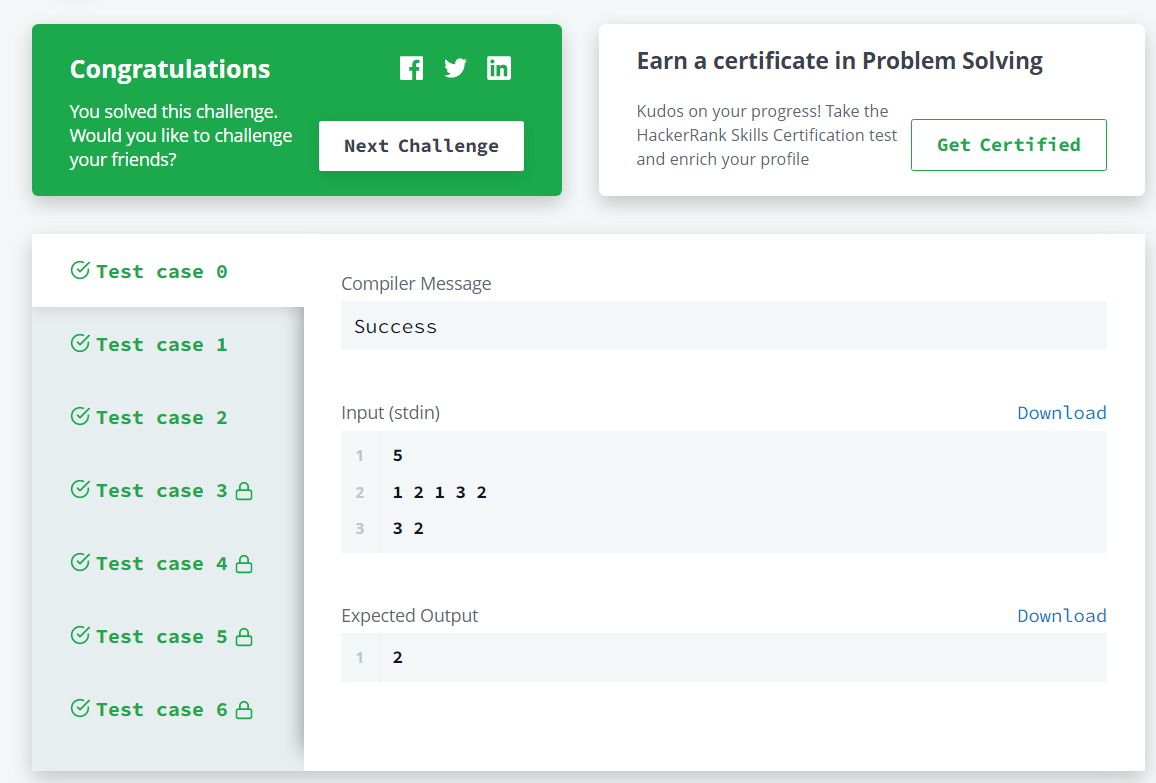Share result on Facebook
1156x783 pixels.
(x=411, y=69)
